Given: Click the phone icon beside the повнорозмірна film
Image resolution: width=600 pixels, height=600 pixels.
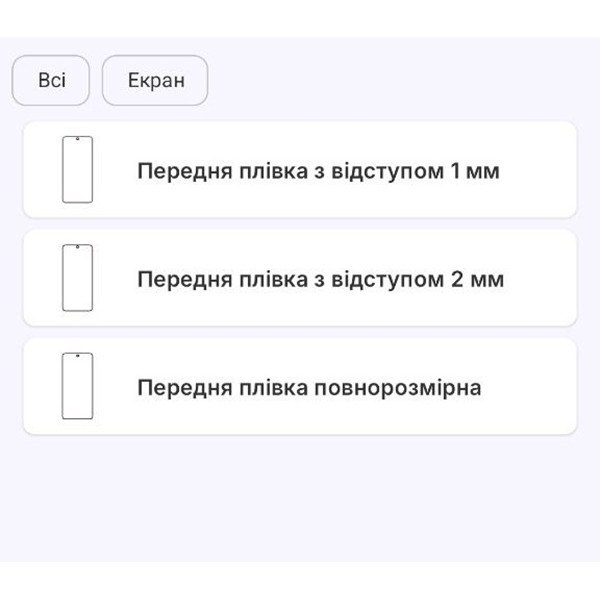Looking at the screenshot, I should (78, 385).
